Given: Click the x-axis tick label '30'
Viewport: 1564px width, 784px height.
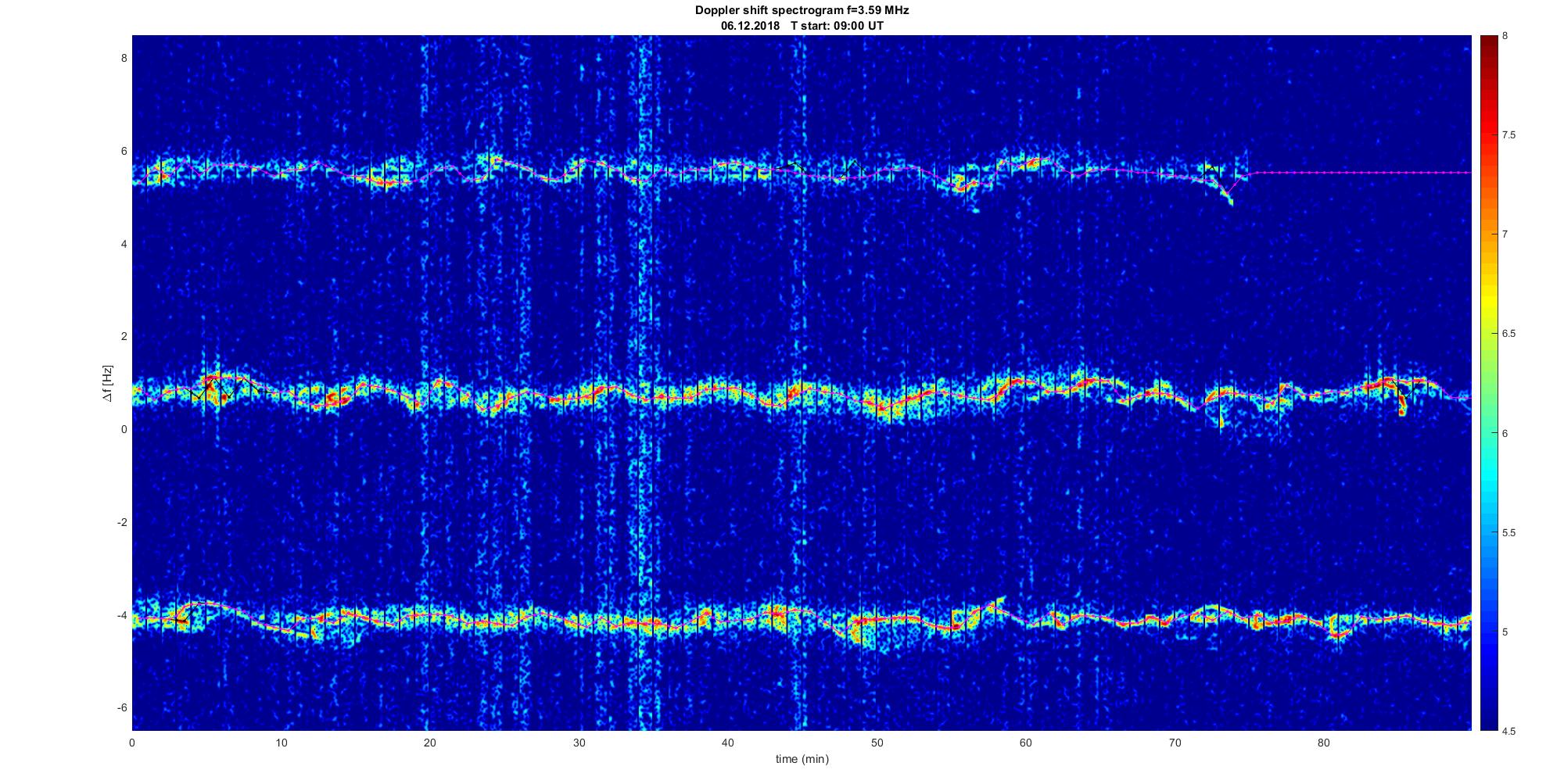Looking at the screenshot, I should (579, 743).
